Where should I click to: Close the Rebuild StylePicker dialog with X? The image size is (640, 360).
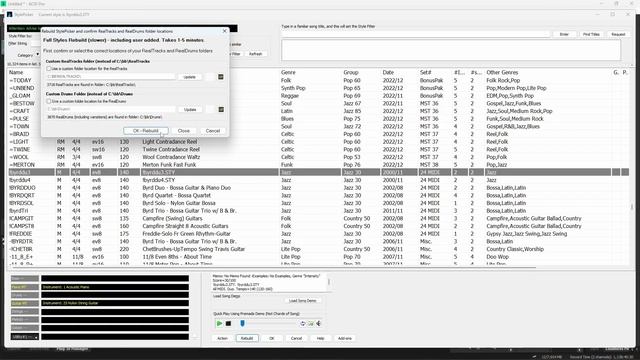click(x=224, y=31)
